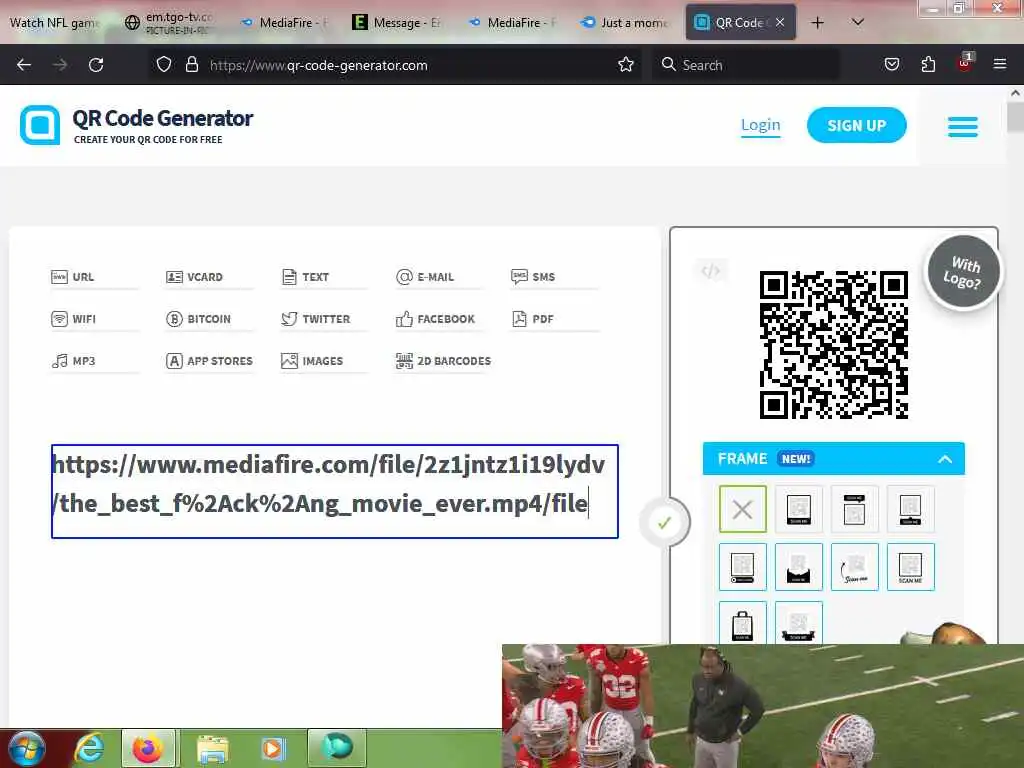Open the site hamburger menu

(963, 127)
